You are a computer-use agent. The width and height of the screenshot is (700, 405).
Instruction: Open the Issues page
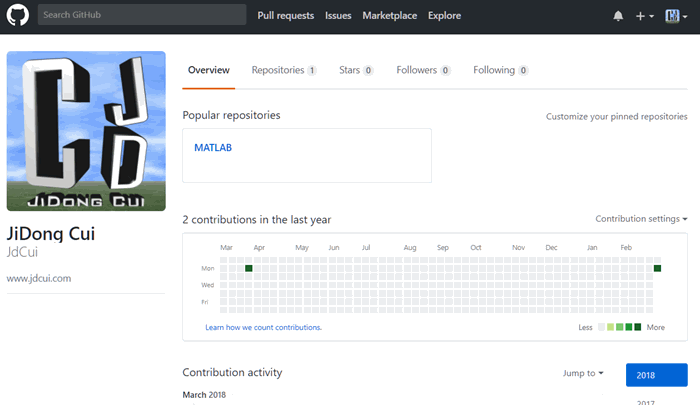click(338, 16)
